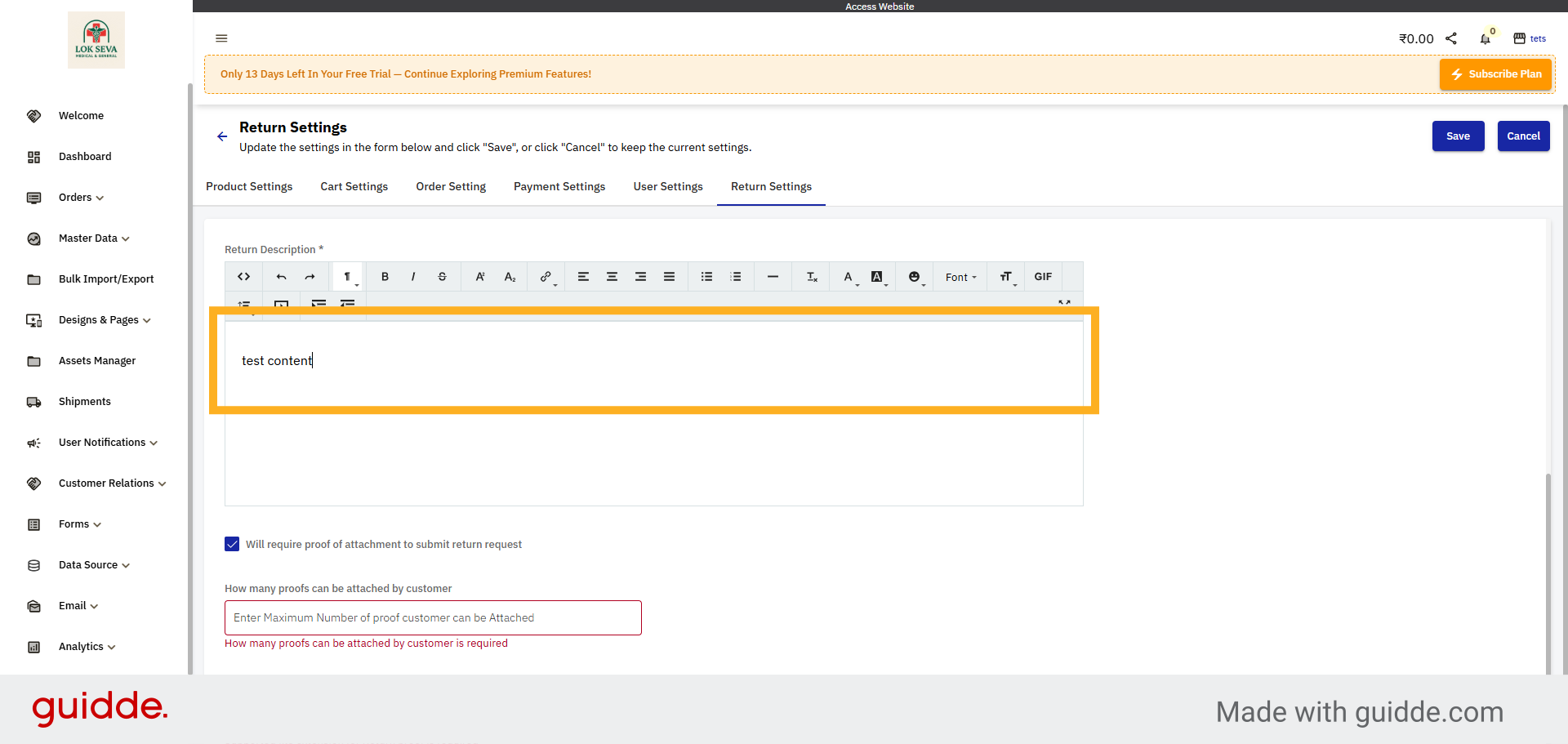This screenshot has width=1568, height=744.
Task: Insert a horizontal line in the editor
Action: (773, 277)
